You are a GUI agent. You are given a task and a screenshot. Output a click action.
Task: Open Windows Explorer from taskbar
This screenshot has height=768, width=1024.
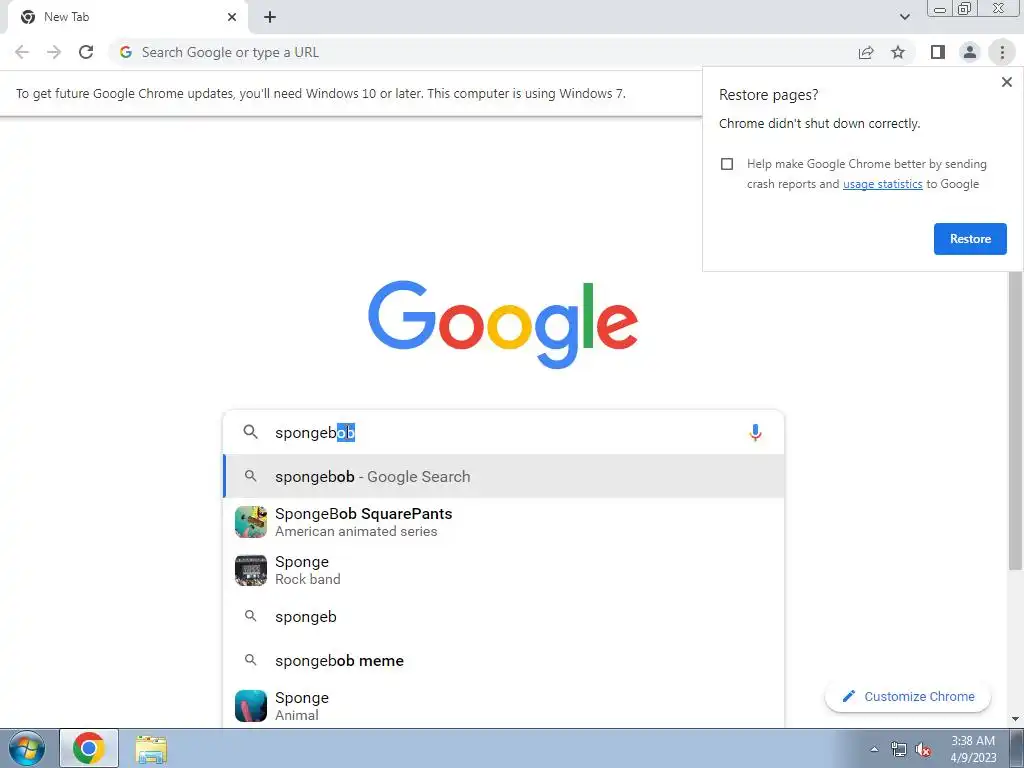point(151,748)
